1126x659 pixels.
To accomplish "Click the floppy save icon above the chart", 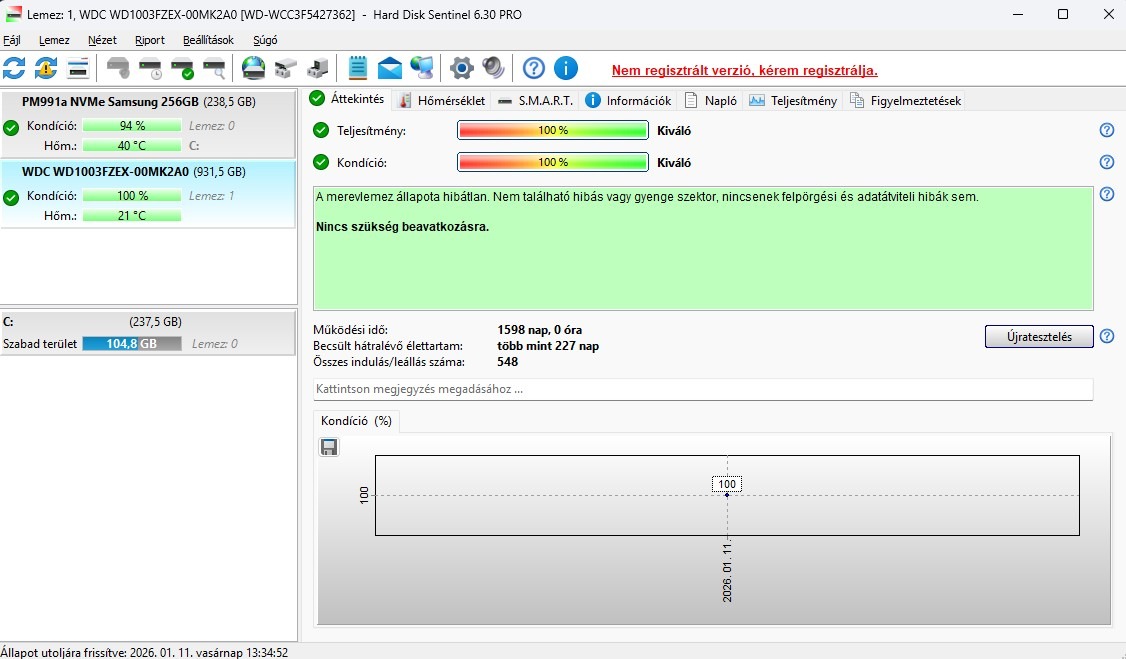I will point(329,447).
